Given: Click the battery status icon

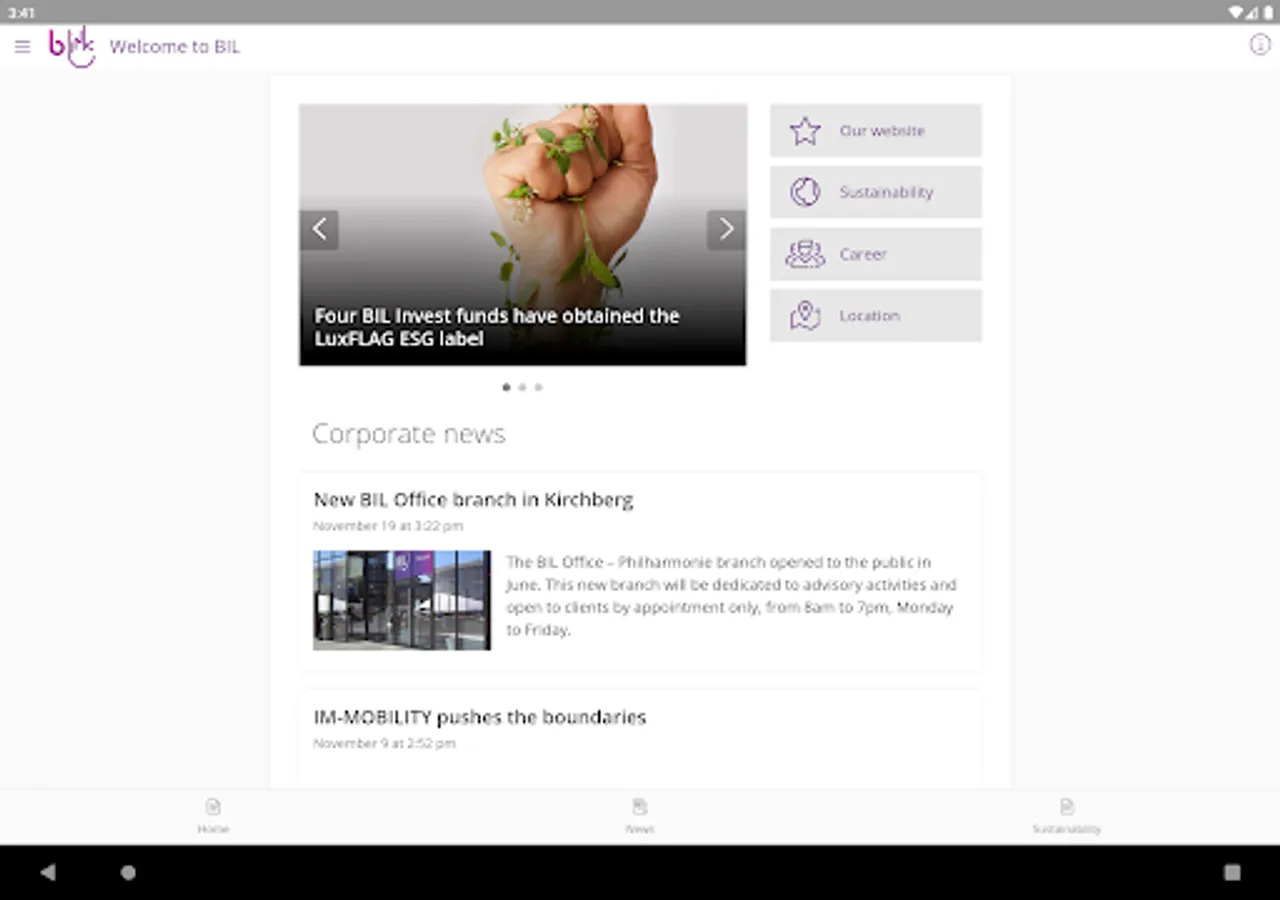Looking at the screenshot, I should coord(1268,12).
